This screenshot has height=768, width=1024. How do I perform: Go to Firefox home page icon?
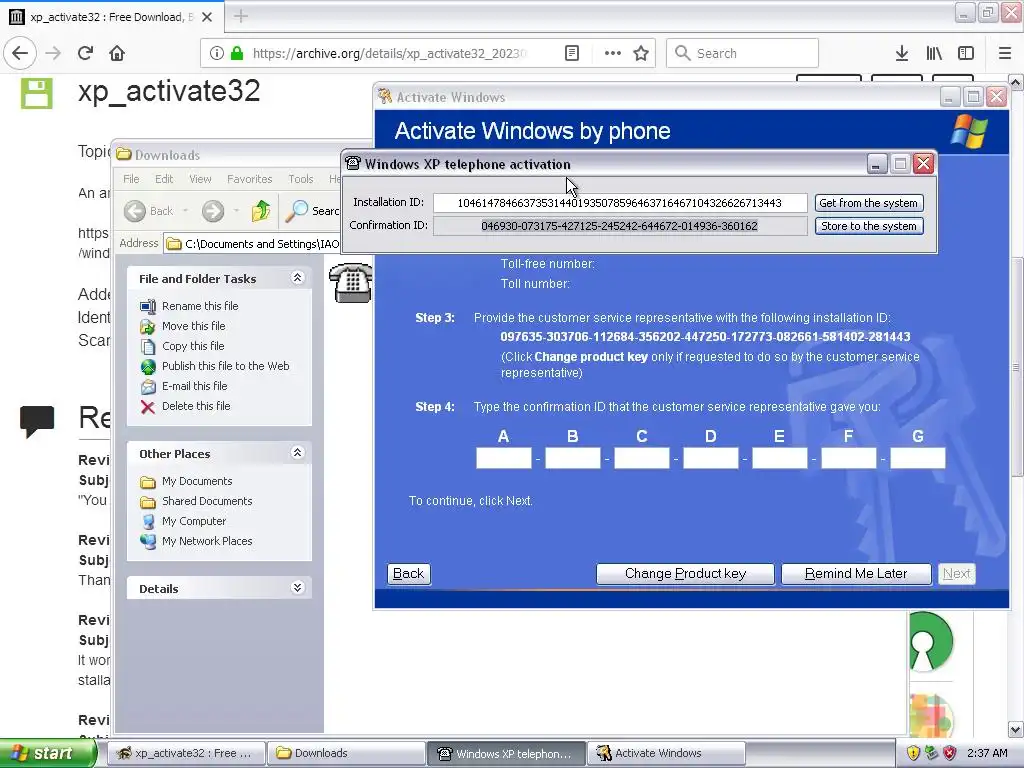tap(117, 53)
